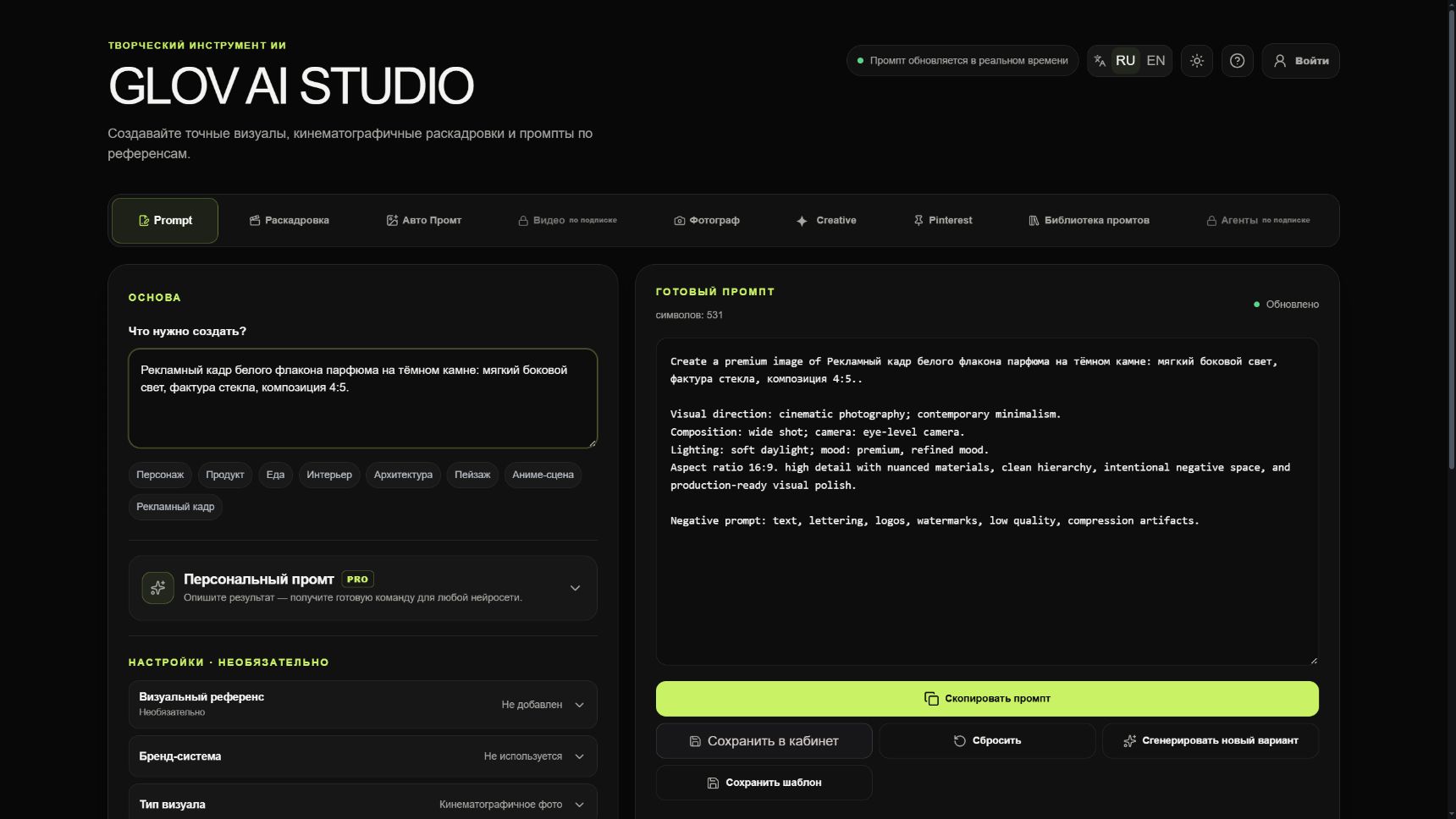Click the Войти login button
Screen dimensions: 1456x819
1300,61
